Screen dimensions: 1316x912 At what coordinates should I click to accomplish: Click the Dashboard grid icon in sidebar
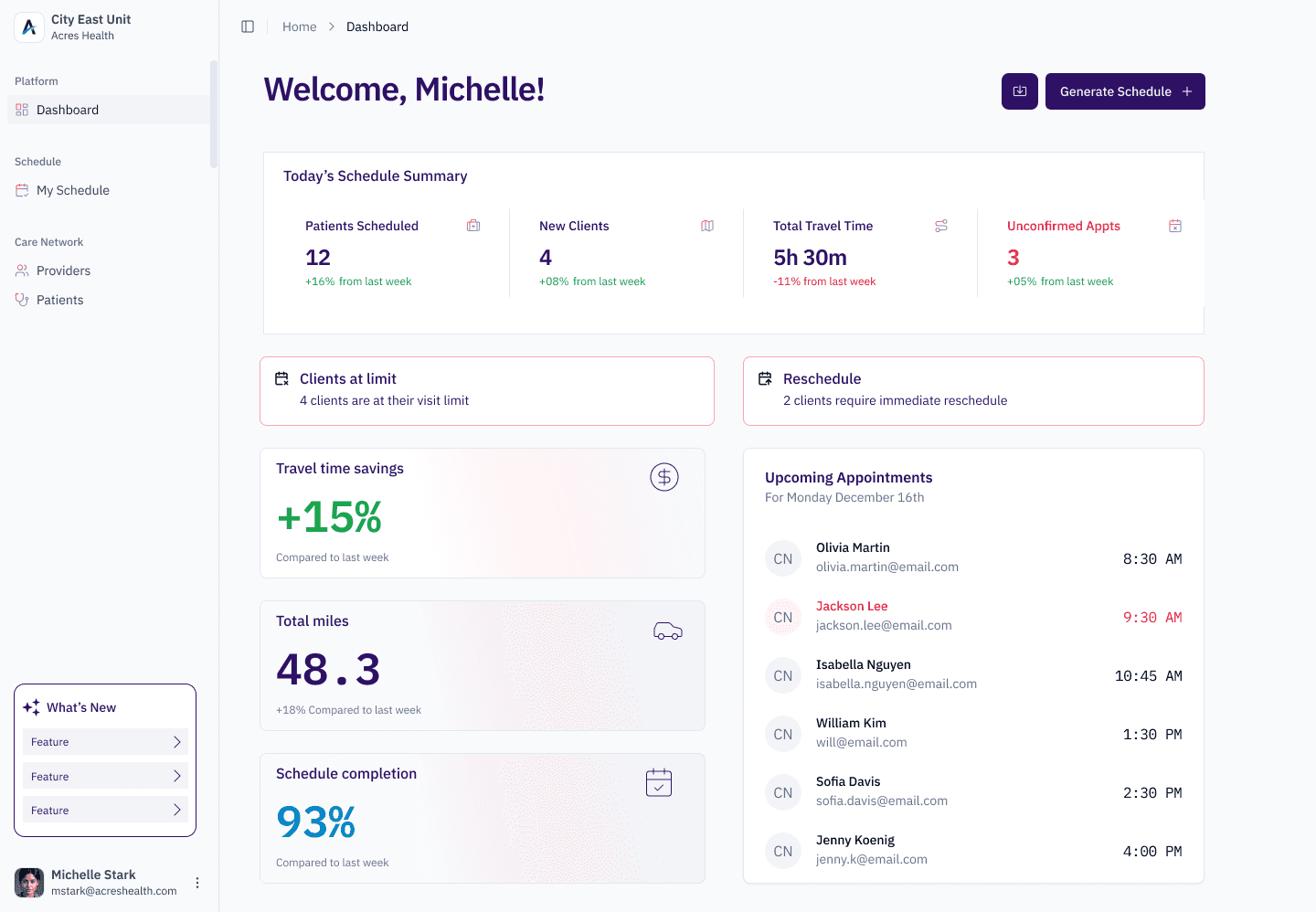click(22, 110)
